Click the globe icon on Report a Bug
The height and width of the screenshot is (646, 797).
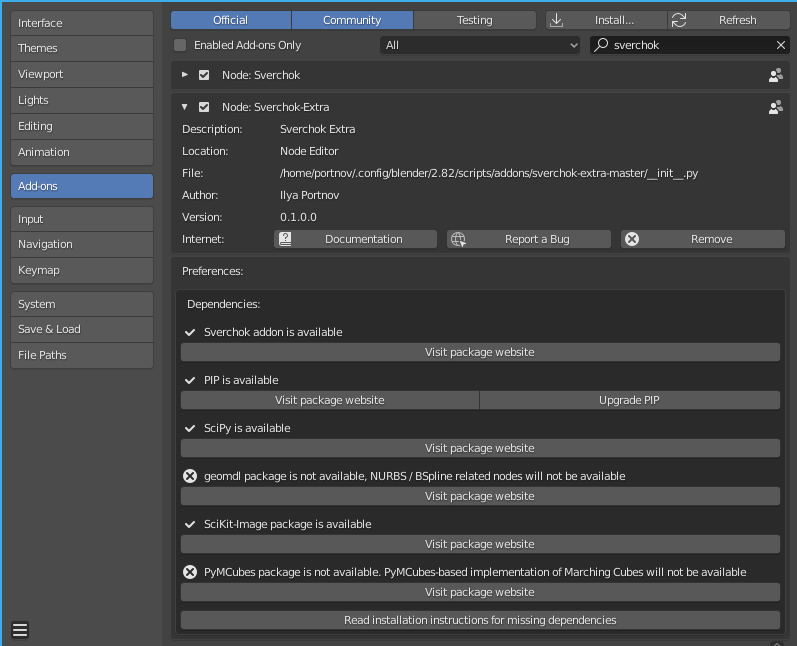pos(458,239)
